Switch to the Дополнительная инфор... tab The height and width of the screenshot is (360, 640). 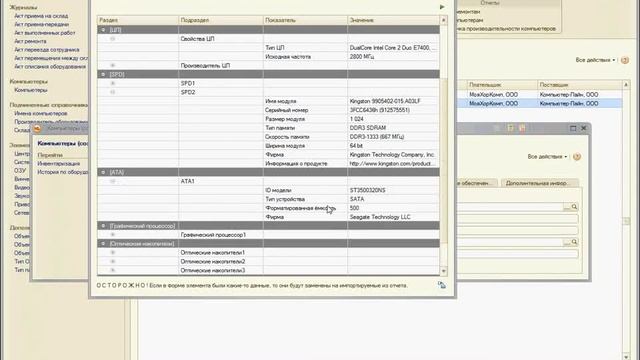pyautogui.click(x=539, y=183)
